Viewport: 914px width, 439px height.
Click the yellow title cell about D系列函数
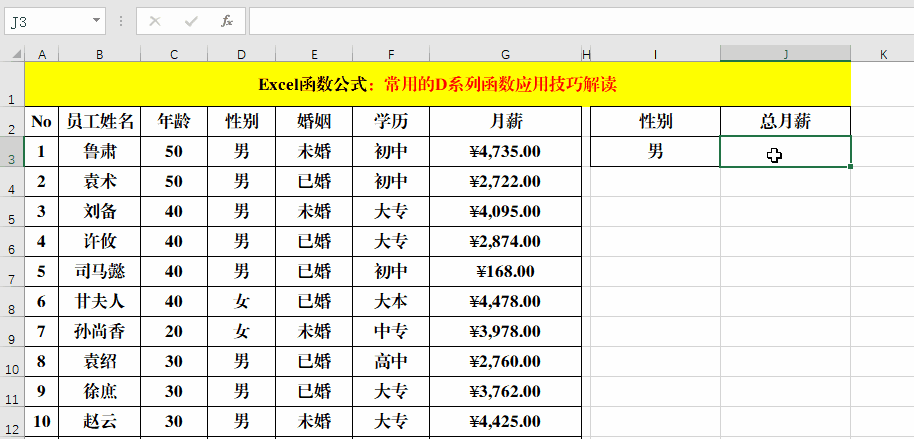pos(438,84)
